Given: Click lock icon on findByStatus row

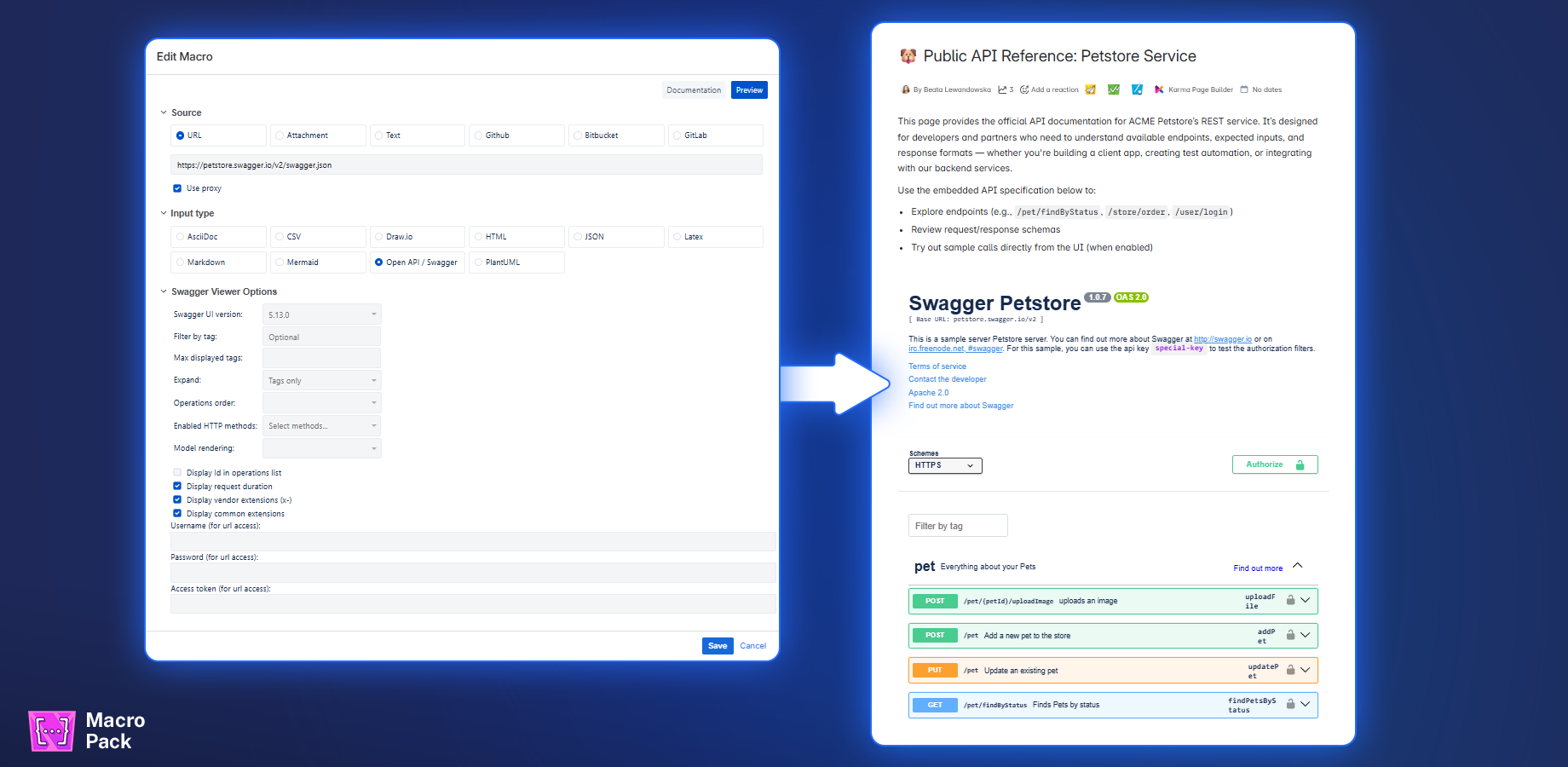Looking at the screenshot, I should coord(1290,704).
